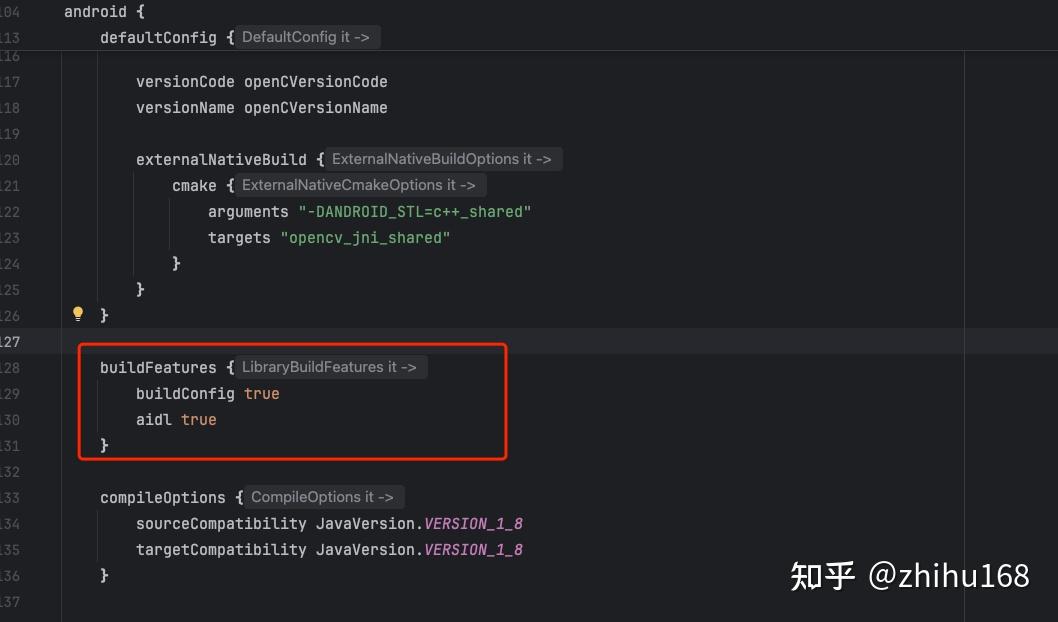Click the 'arguments' keyword

click(248, 212)
